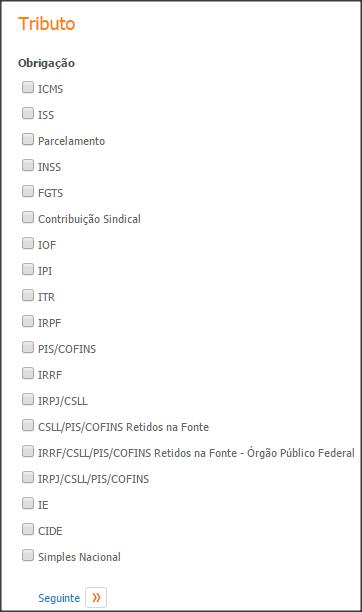362x612 pixels.
Task: Tick the ISS obligation checkbox
Action: tap(28, 113)
